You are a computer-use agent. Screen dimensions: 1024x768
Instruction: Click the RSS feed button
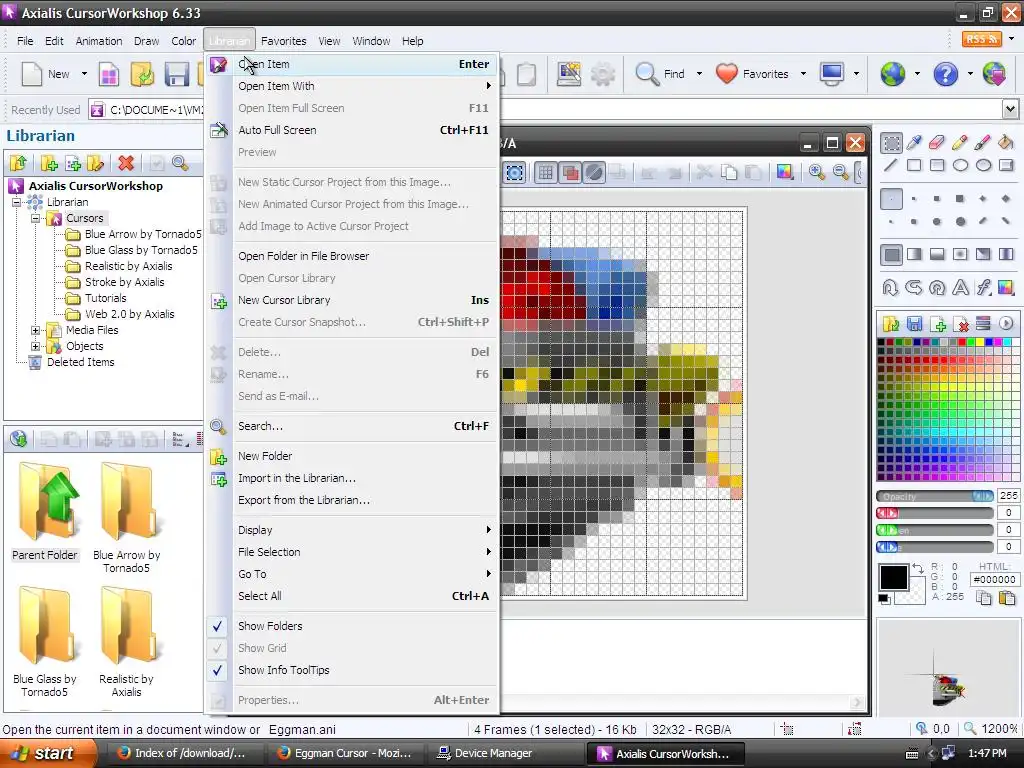pos(981,39)
